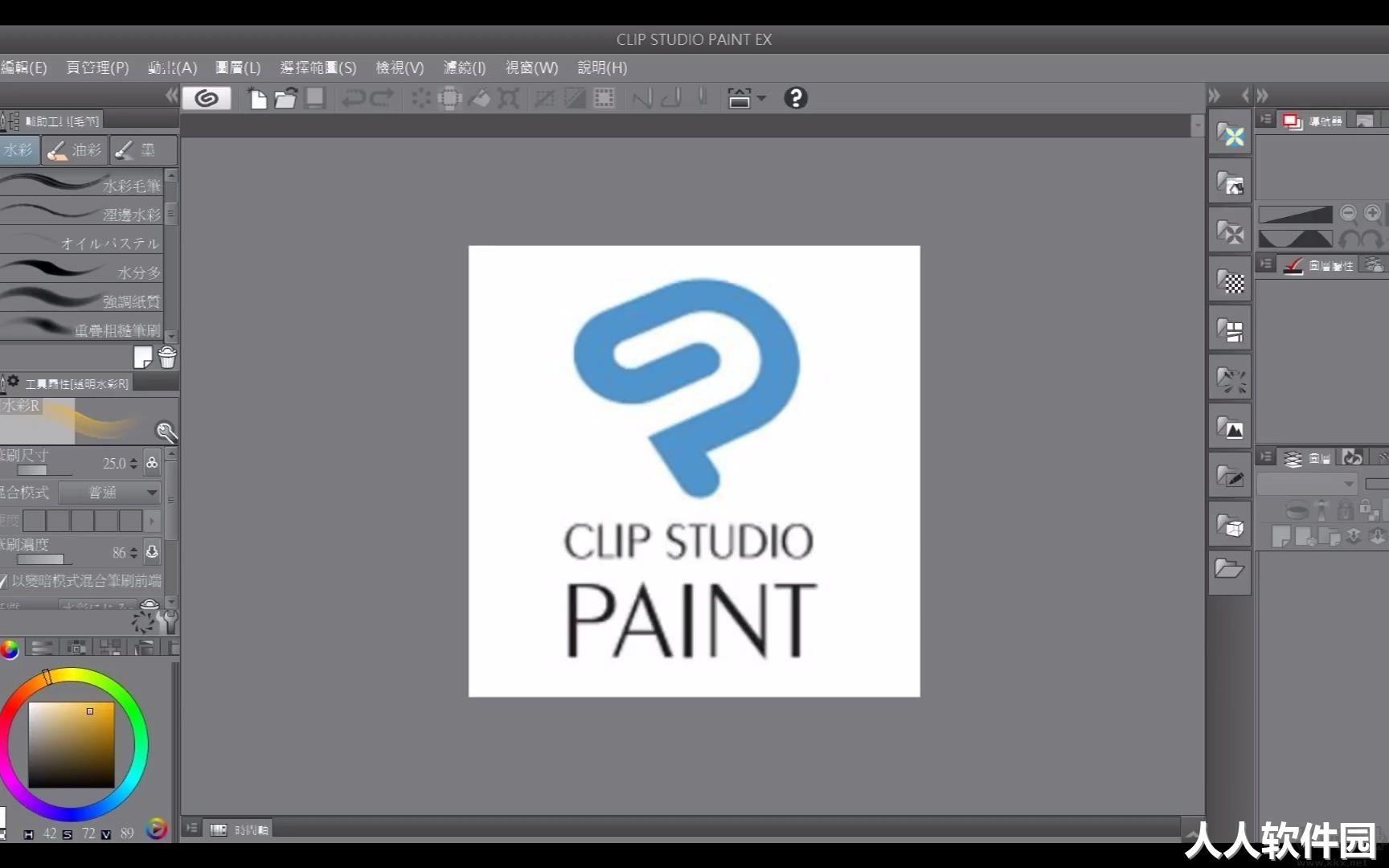Select the オイルパステル brush
Screen dimensions: 1389x868
tap(81, 242)
